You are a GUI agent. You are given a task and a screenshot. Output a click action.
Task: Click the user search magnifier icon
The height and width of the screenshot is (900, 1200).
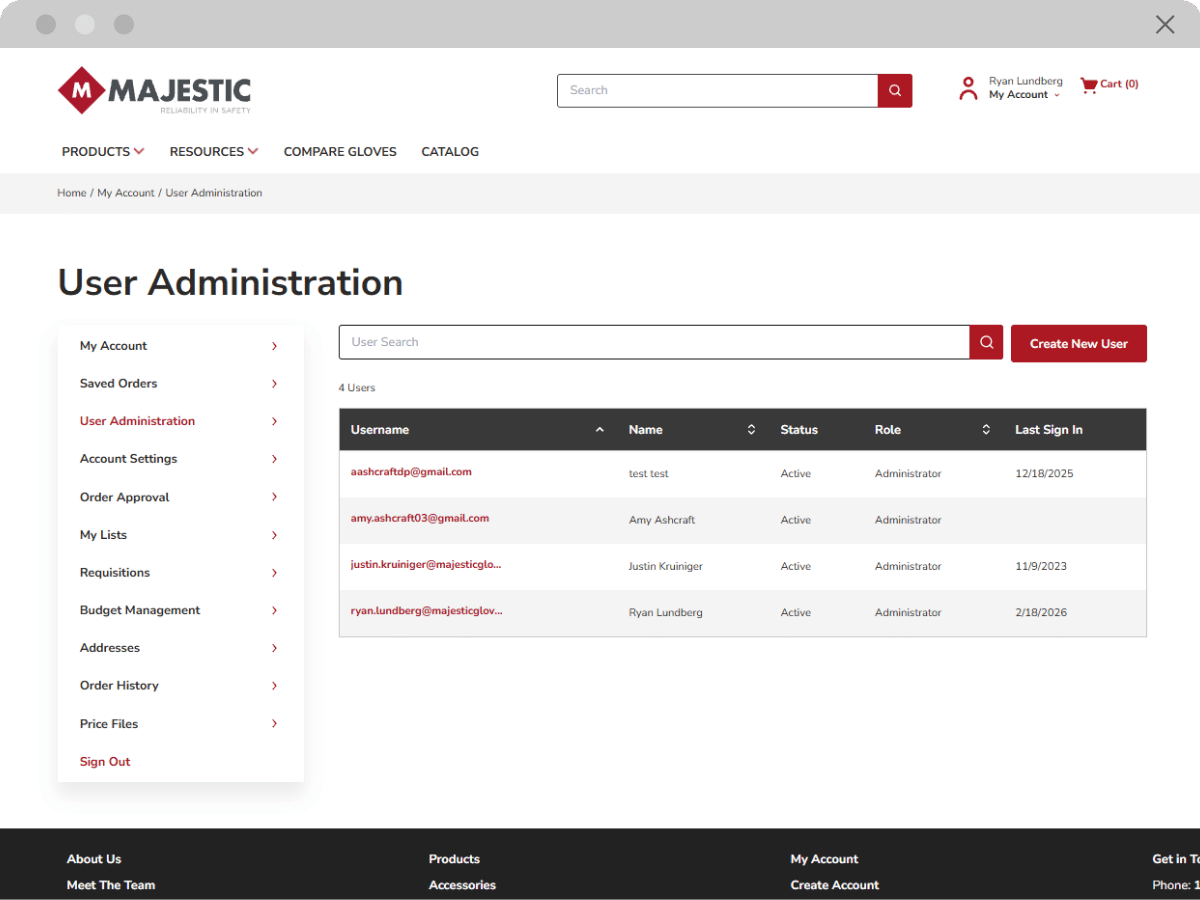(x=986, y=342)
